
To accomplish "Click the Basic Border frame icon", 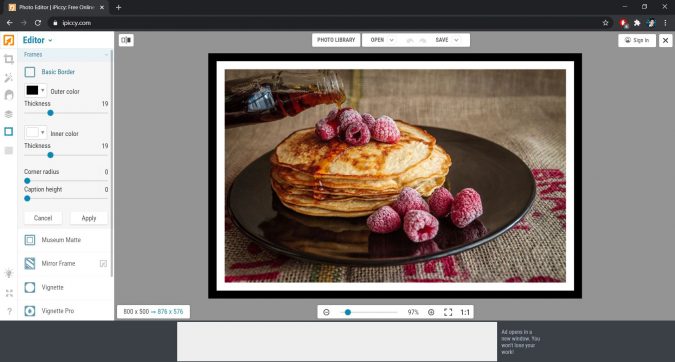I will (x=30, y=72).
